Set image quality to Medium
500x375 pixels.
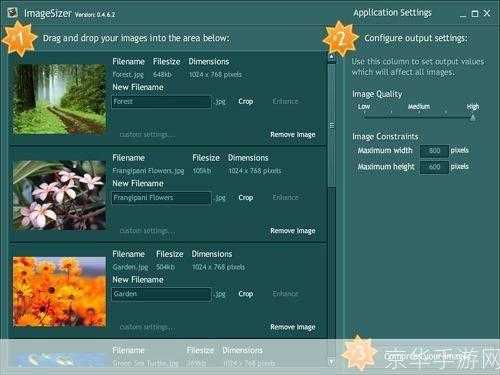[x=419, y=107]
